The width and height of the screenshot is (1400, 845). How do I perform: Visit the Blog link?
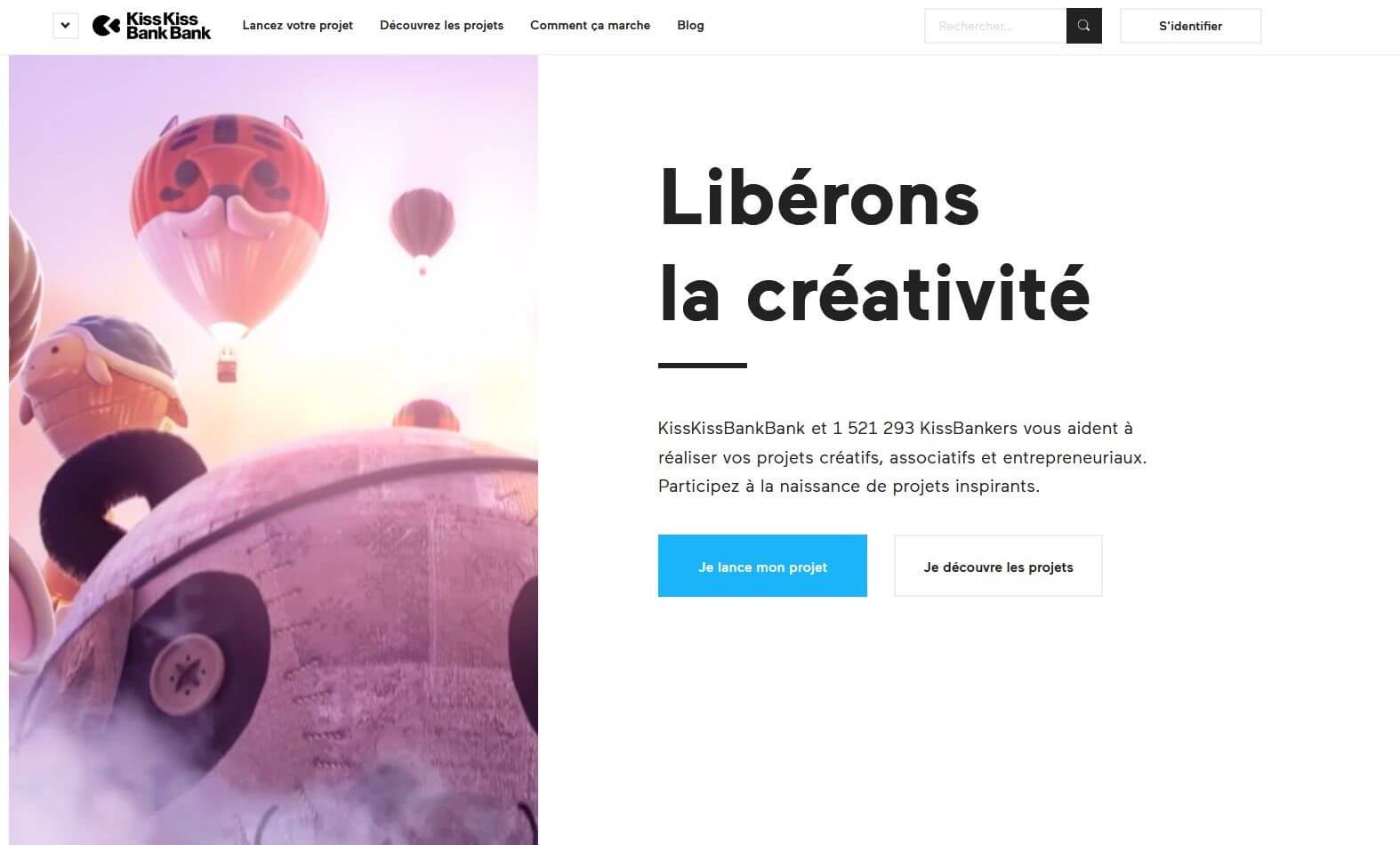(690, 25)
